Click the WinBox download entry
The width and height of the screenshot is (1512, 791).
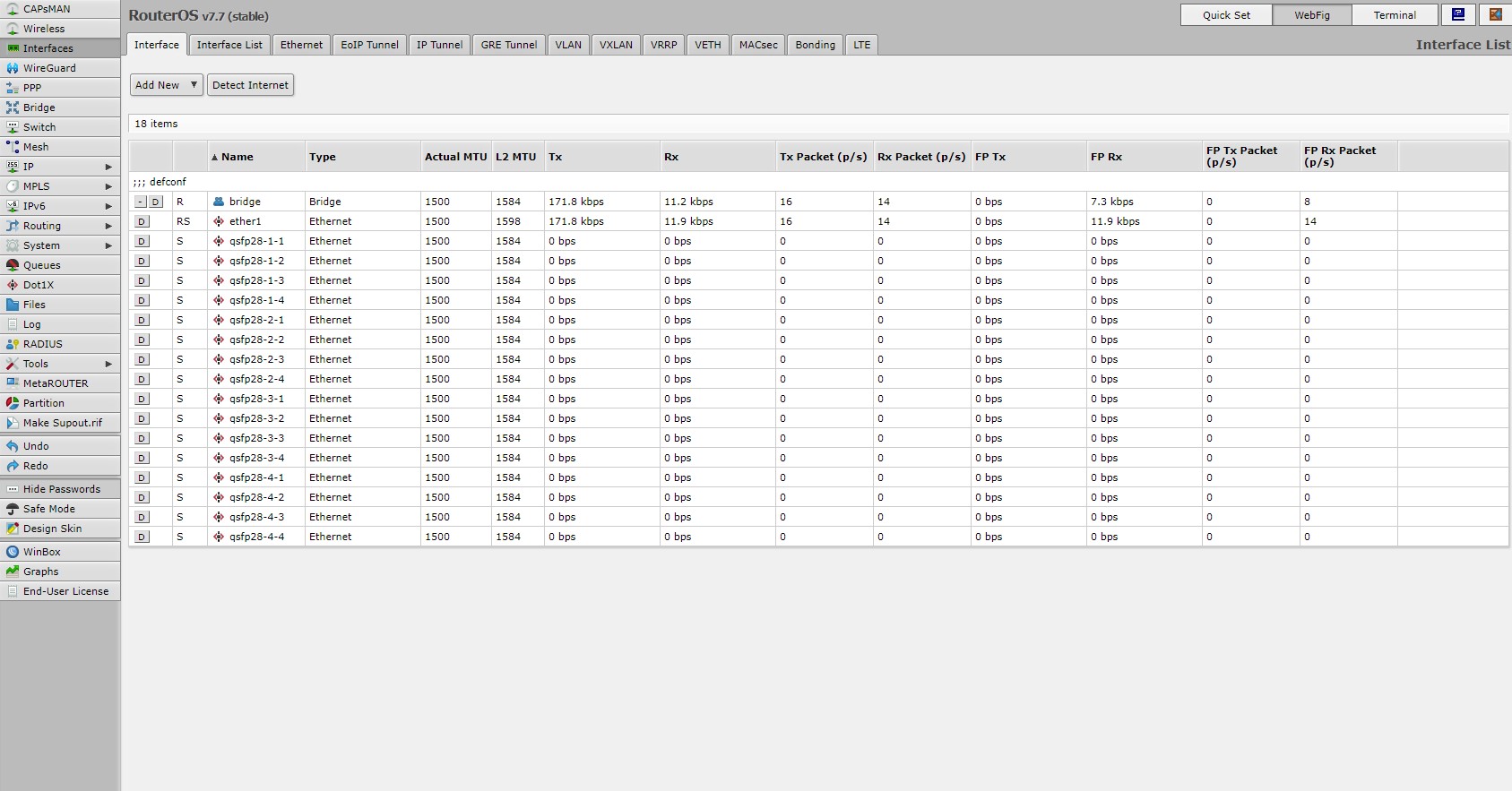click(60, 552)
